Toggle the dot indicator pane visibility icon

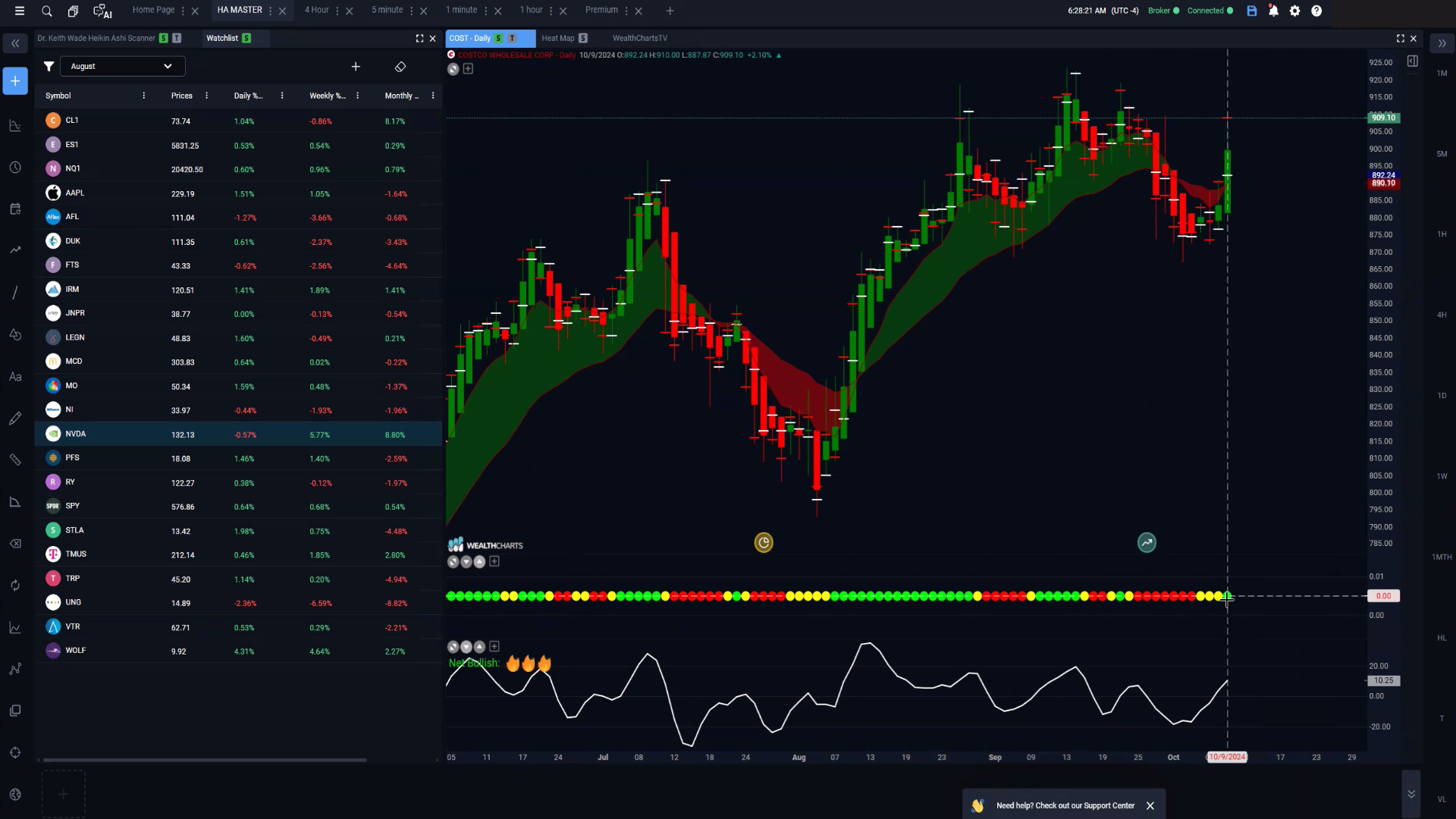click(x=453, y=562)
